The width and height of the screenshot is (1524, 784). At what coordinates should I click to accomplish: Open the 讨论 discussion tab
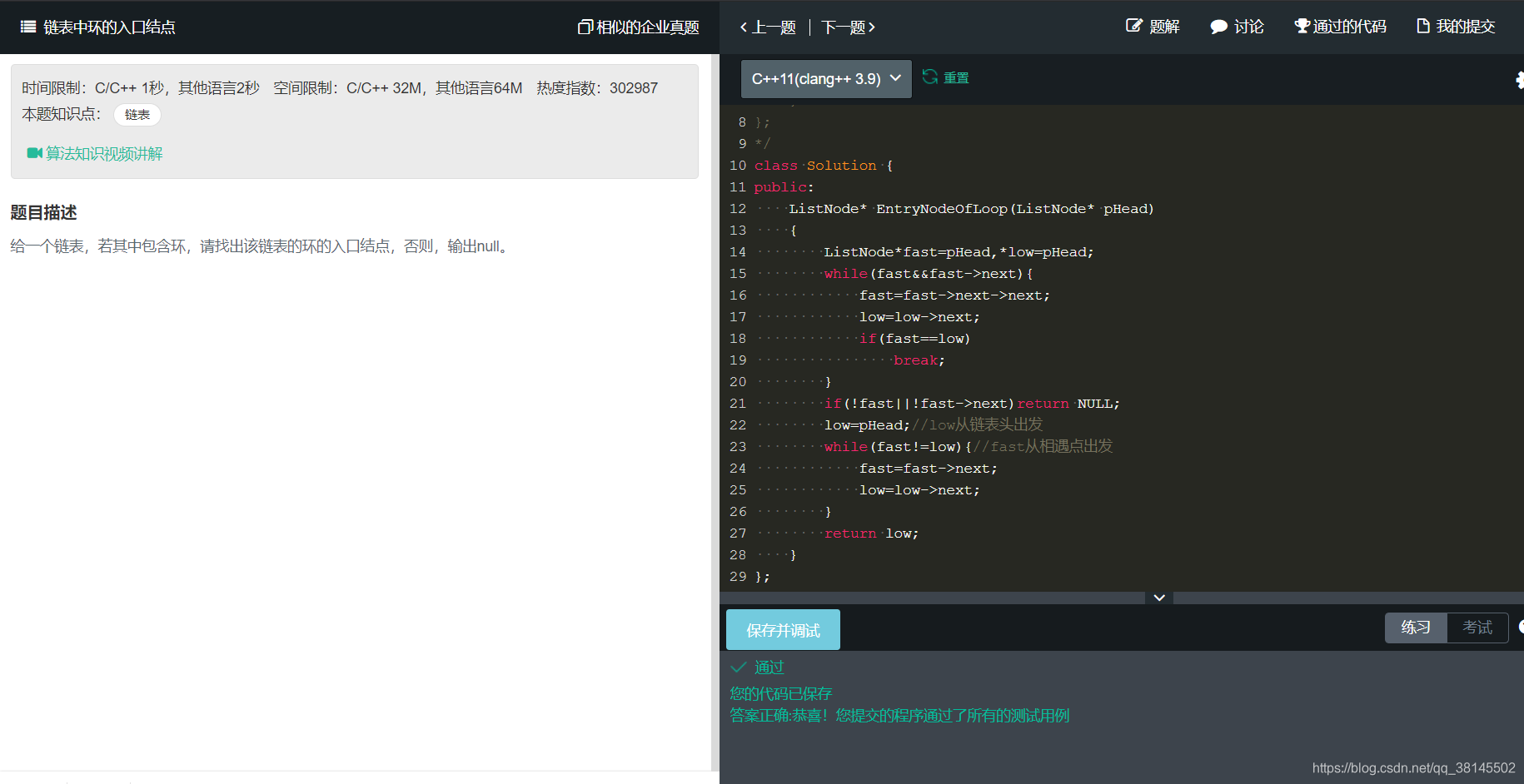click(1237, 27)
